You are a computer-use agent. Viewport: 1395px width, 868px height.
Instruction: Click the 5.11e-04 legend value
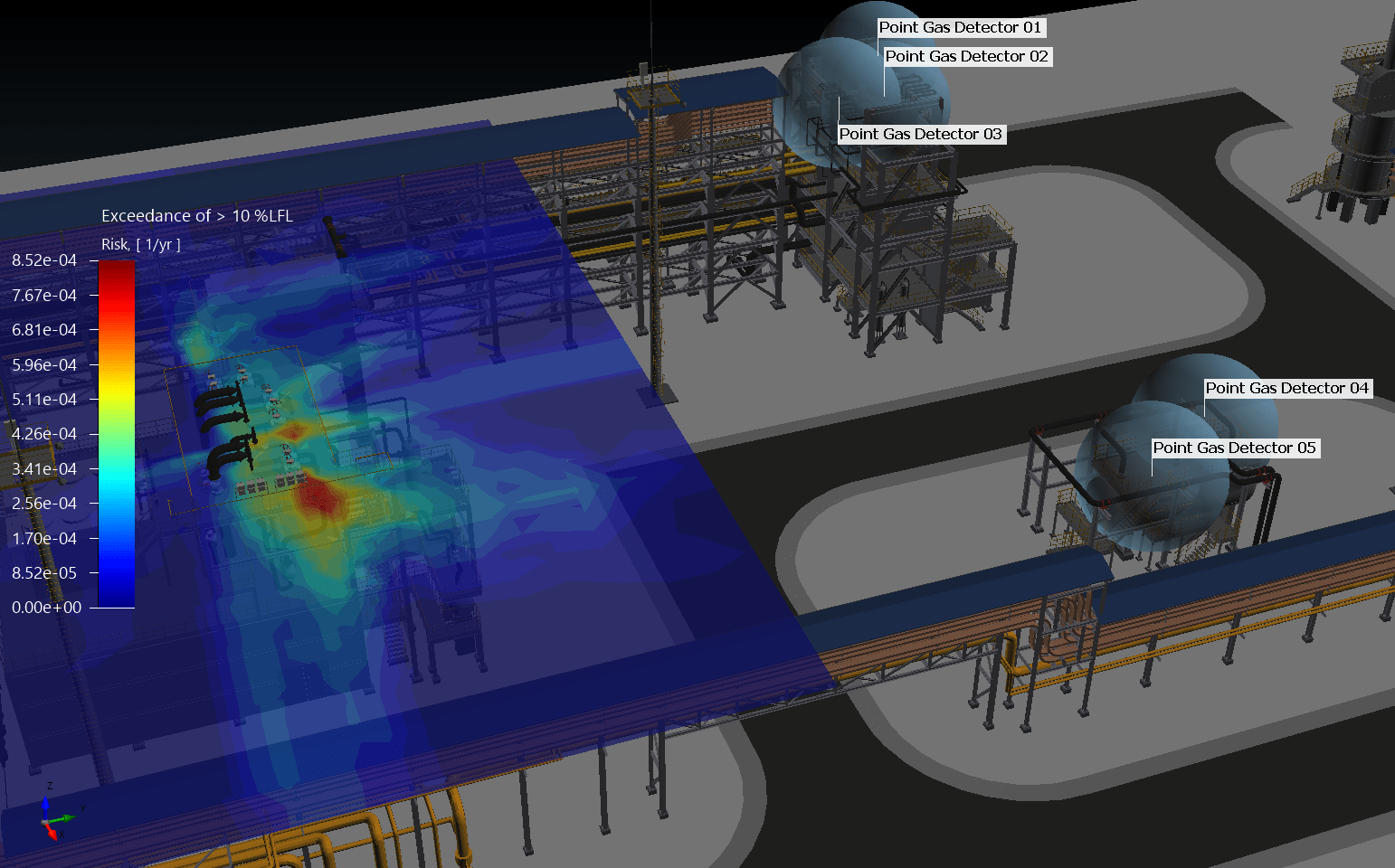coord(44,400)
